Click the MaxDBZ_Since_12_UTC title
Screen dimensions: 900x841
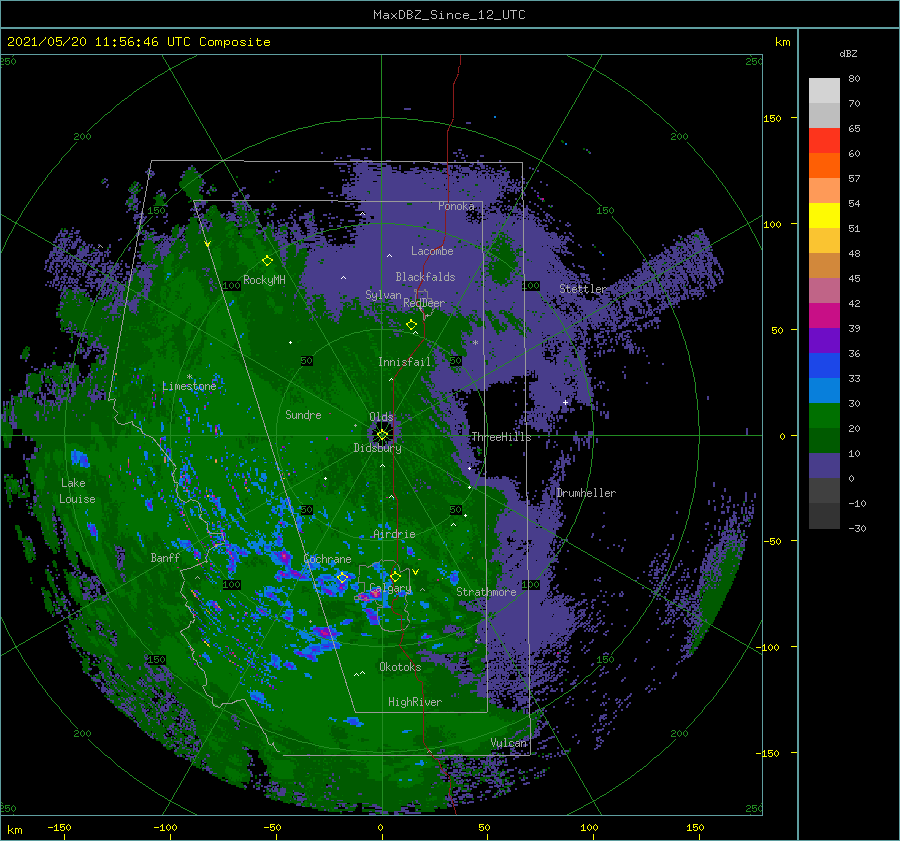click(x=449, y=15)
